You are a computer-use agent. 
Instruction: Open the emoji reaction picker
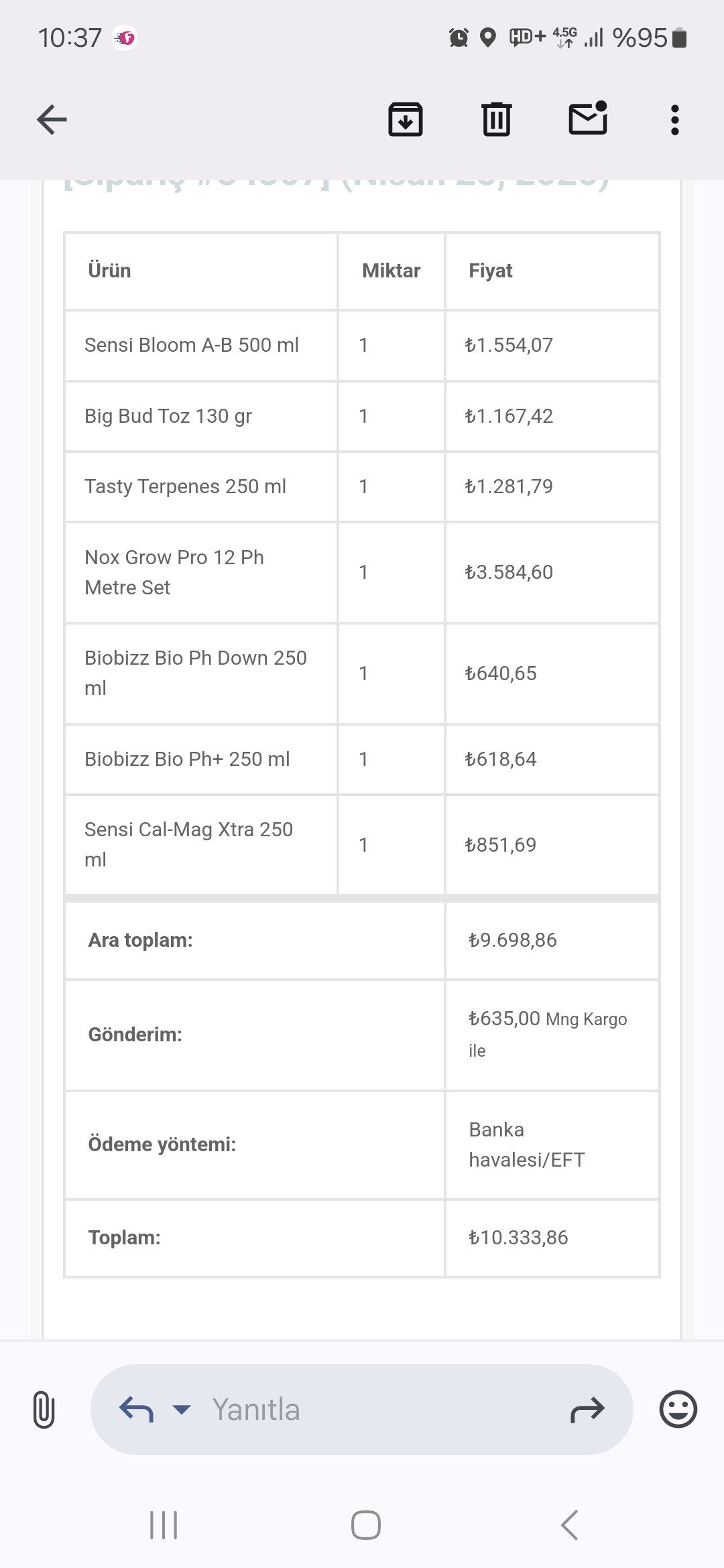coord(678,1409)
